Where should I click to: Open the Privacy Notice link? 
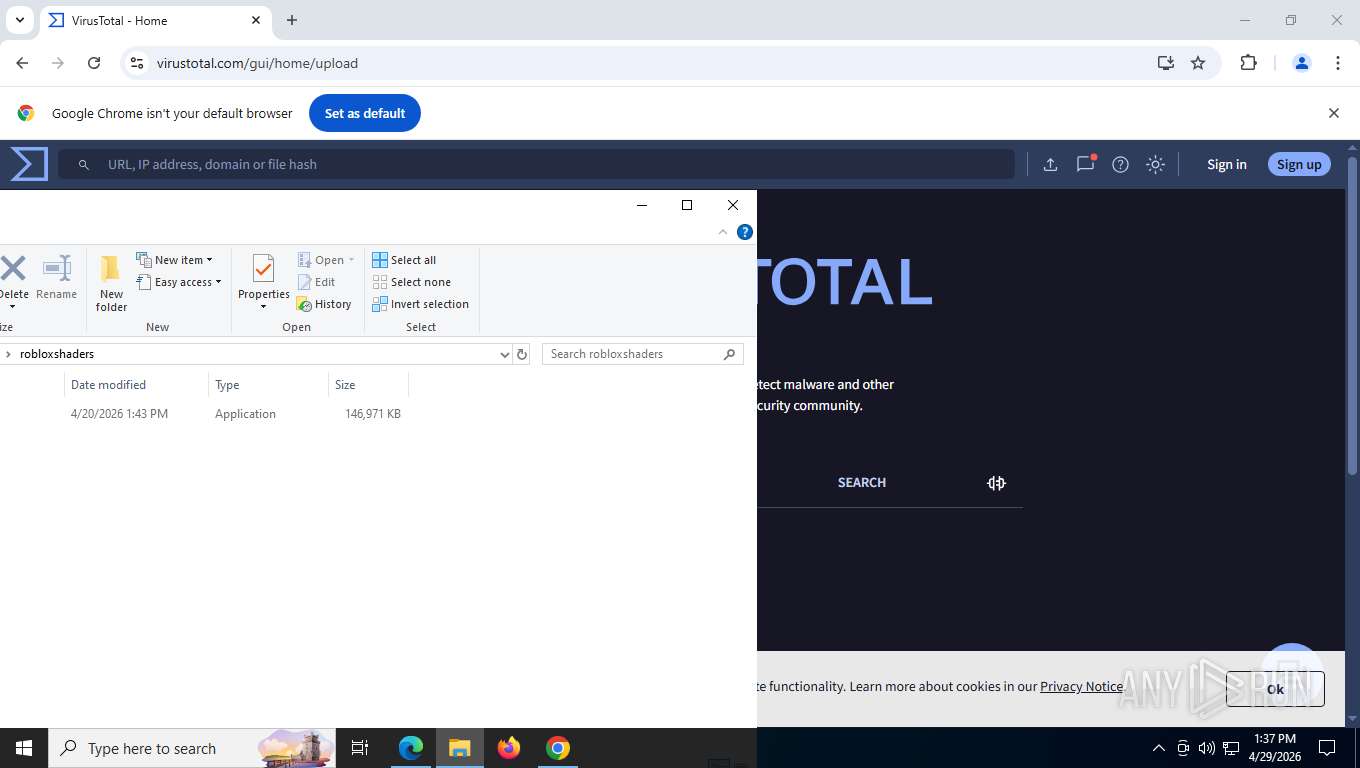click(x=1081, y=686)
